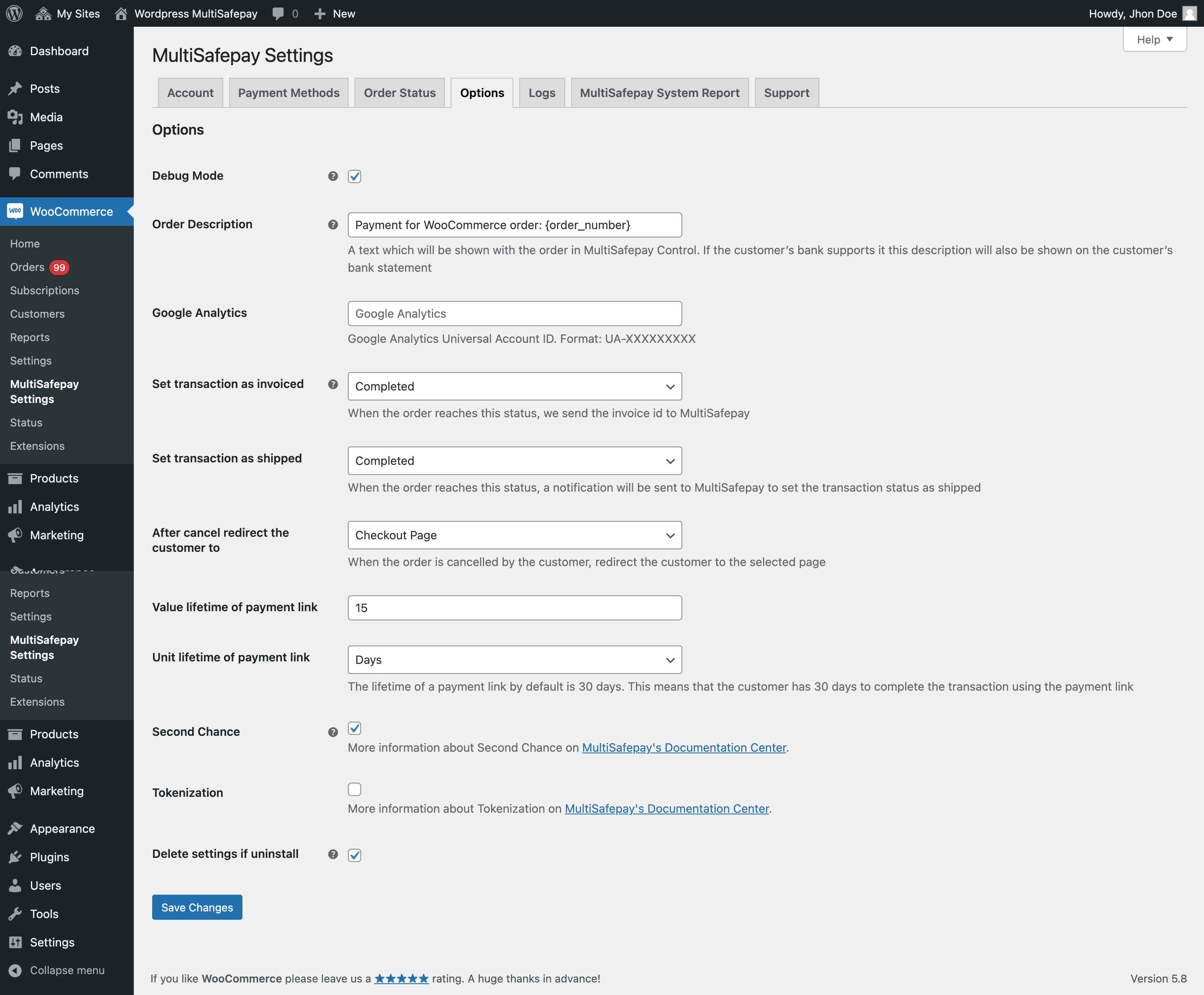Image resolution: width=1204 pixels, height=995 pixels.
Task: Open main Settings with the sliders icon
Action: (x=15, y=942)
